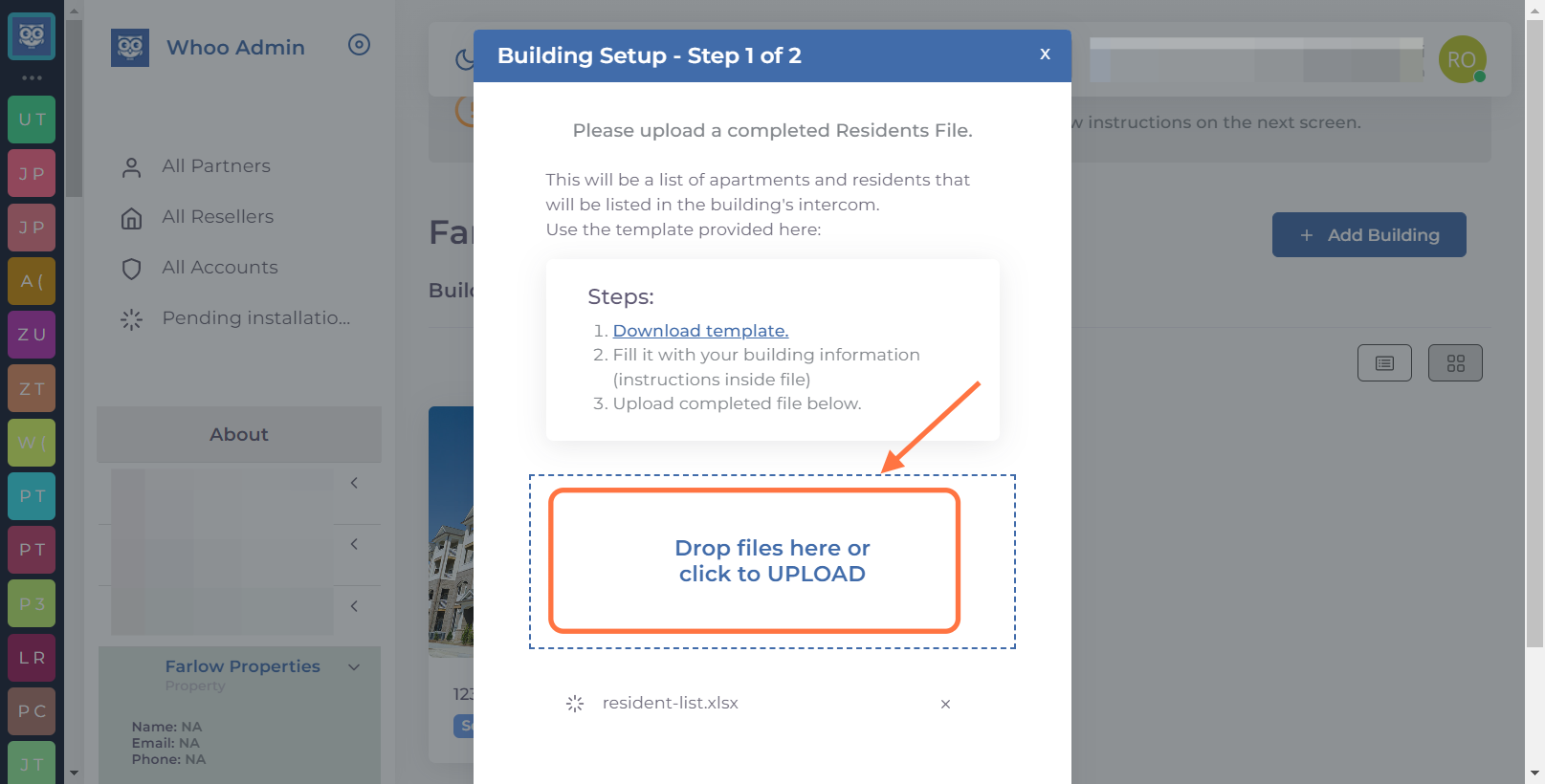Click the Whoo owl logo in the sidebar header
1545x784 pixels.
[130, 47]
